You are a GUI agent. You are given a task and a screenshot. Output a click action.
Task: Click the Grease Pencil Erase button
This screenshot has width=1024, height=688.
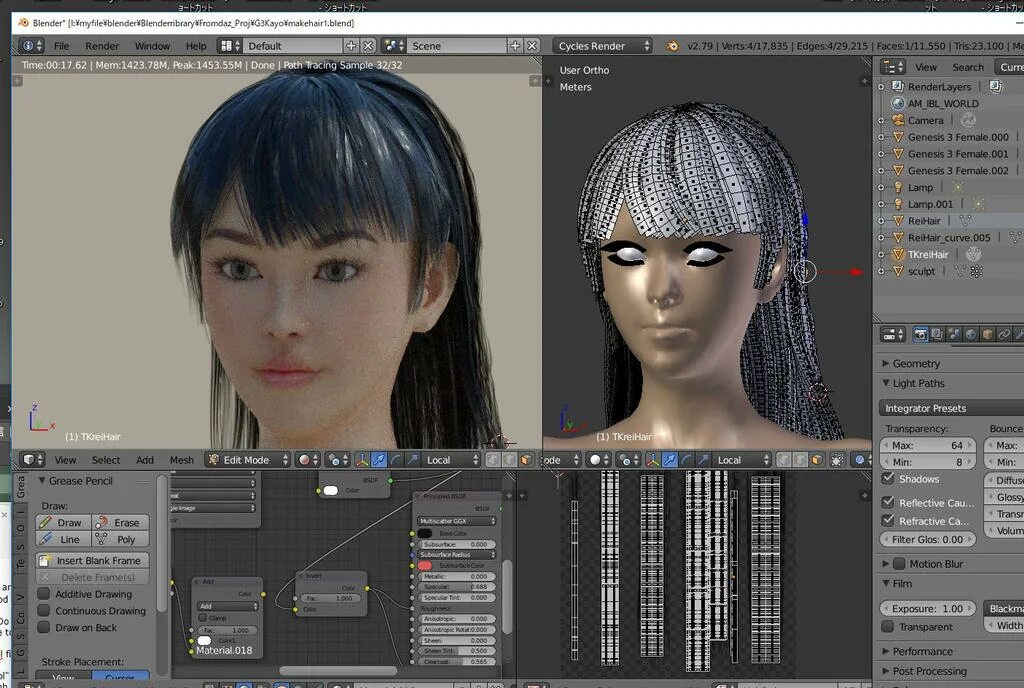tap(120, 522)
